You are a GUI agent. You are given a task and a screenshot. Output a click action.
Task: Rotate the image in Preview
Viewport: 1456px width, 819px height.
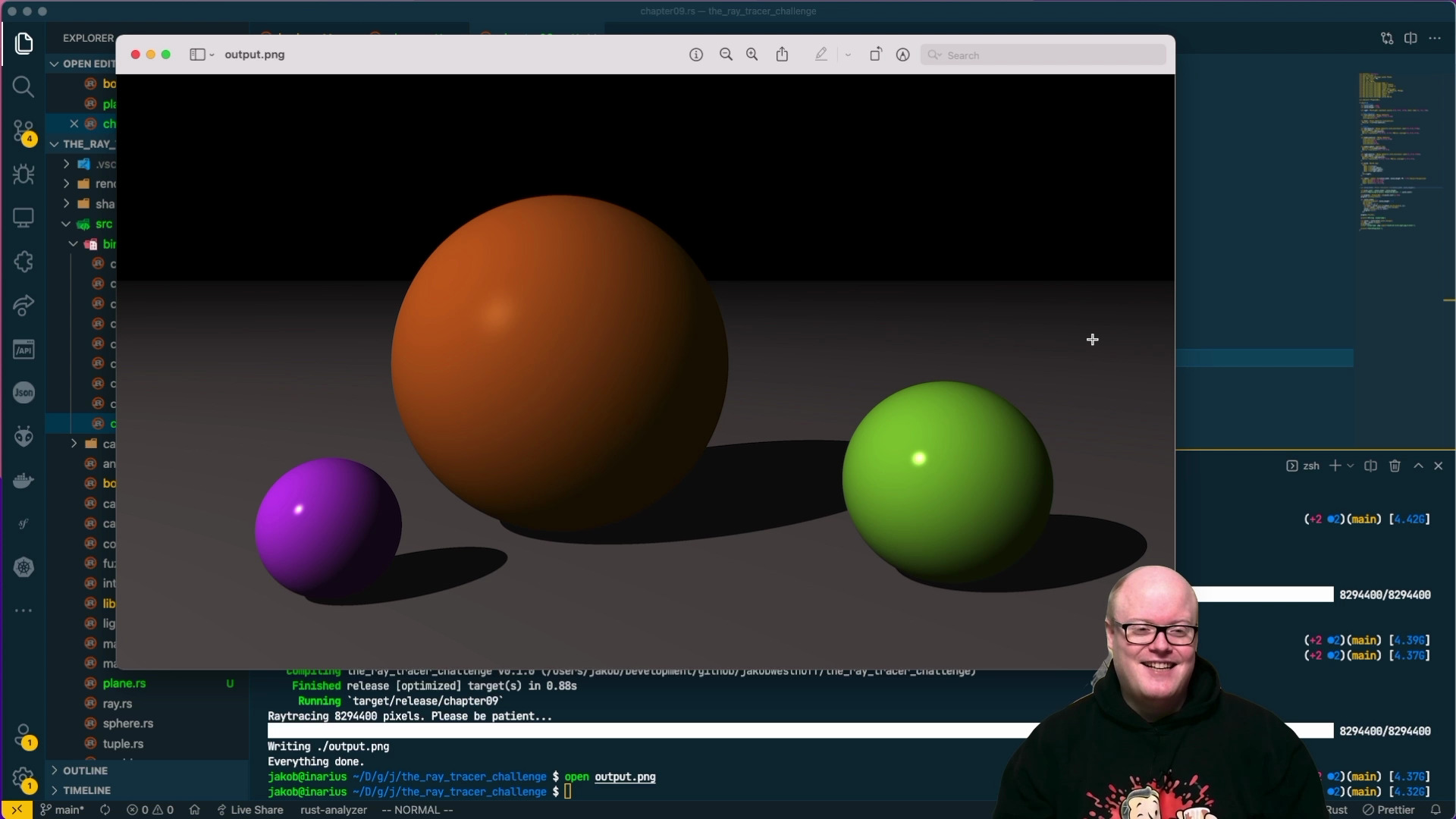[875, 55]
